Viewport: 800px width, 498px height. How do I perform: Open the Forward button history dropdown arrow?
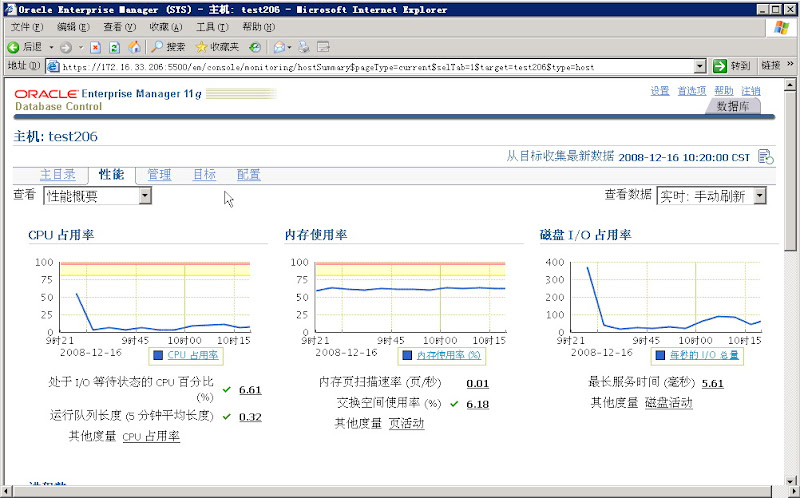pyautogui.click(x=81, y=47)
